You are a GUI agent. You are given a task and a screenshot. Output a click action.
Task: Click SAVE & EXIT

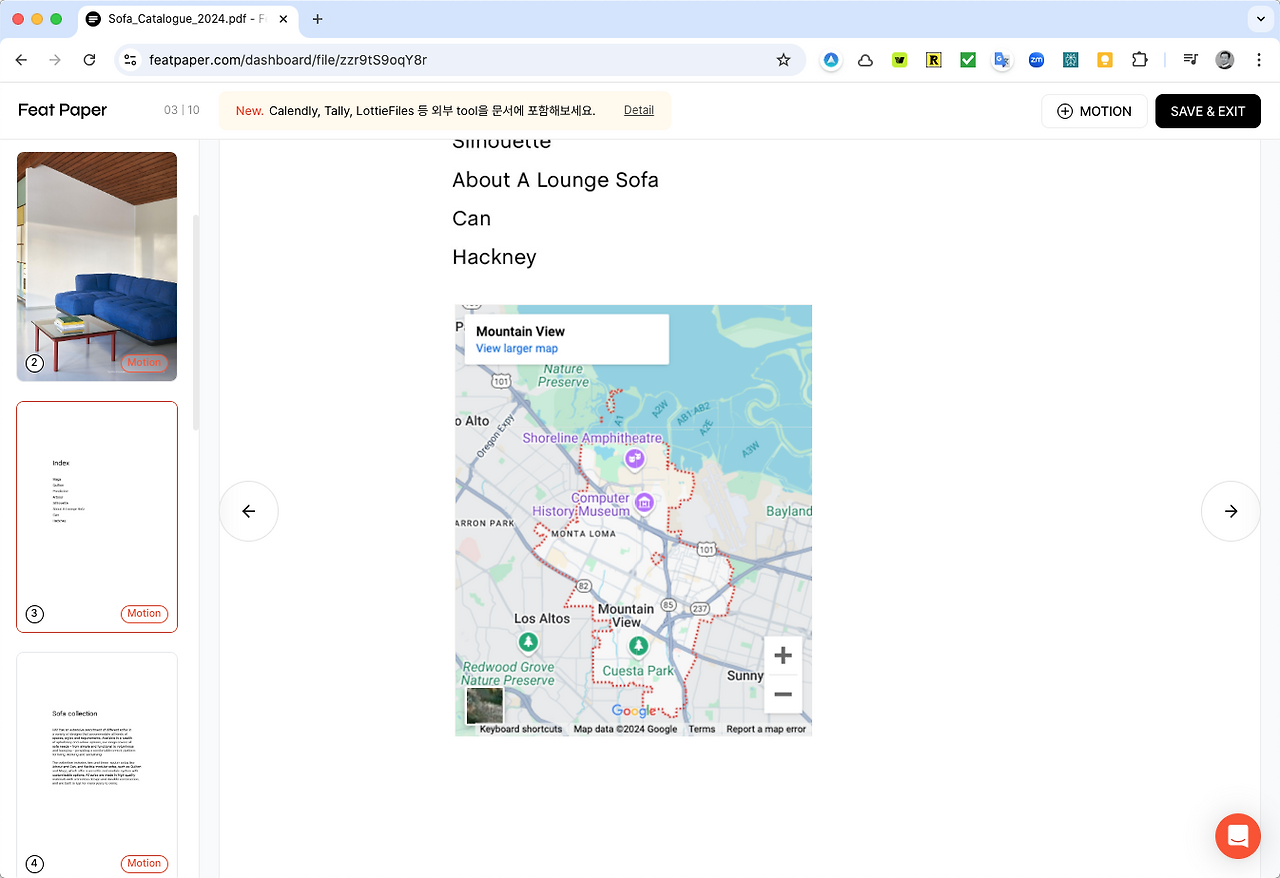point(1208,111)
